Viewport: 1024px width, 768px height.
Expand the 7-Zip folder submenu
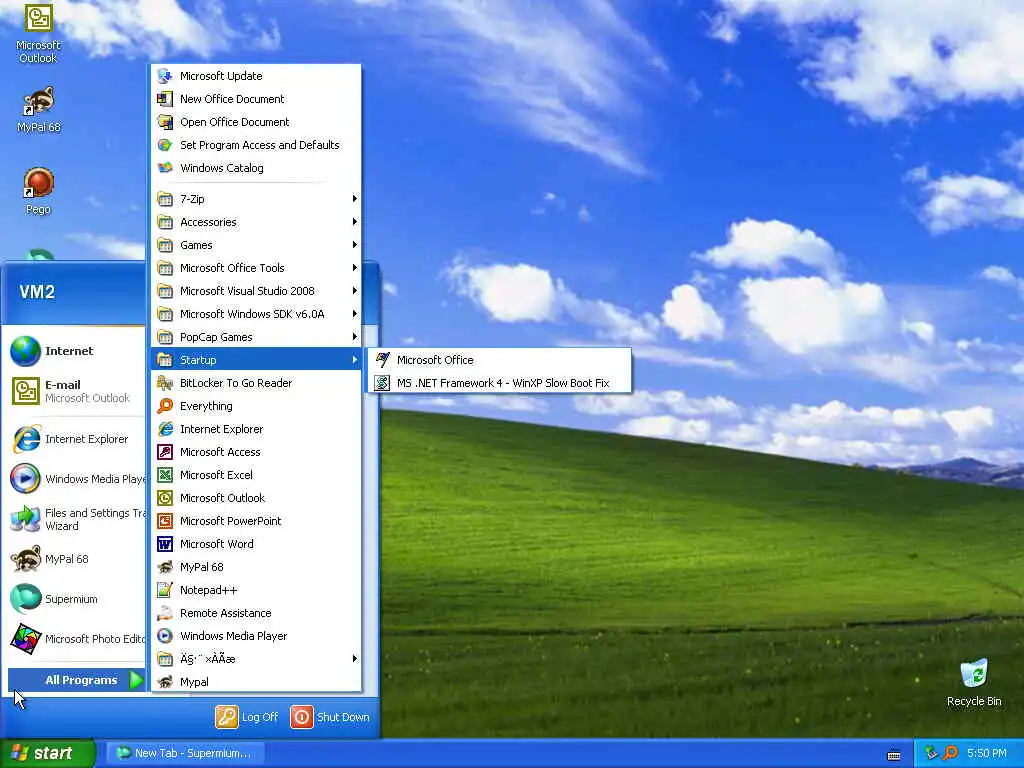[256, 199]
